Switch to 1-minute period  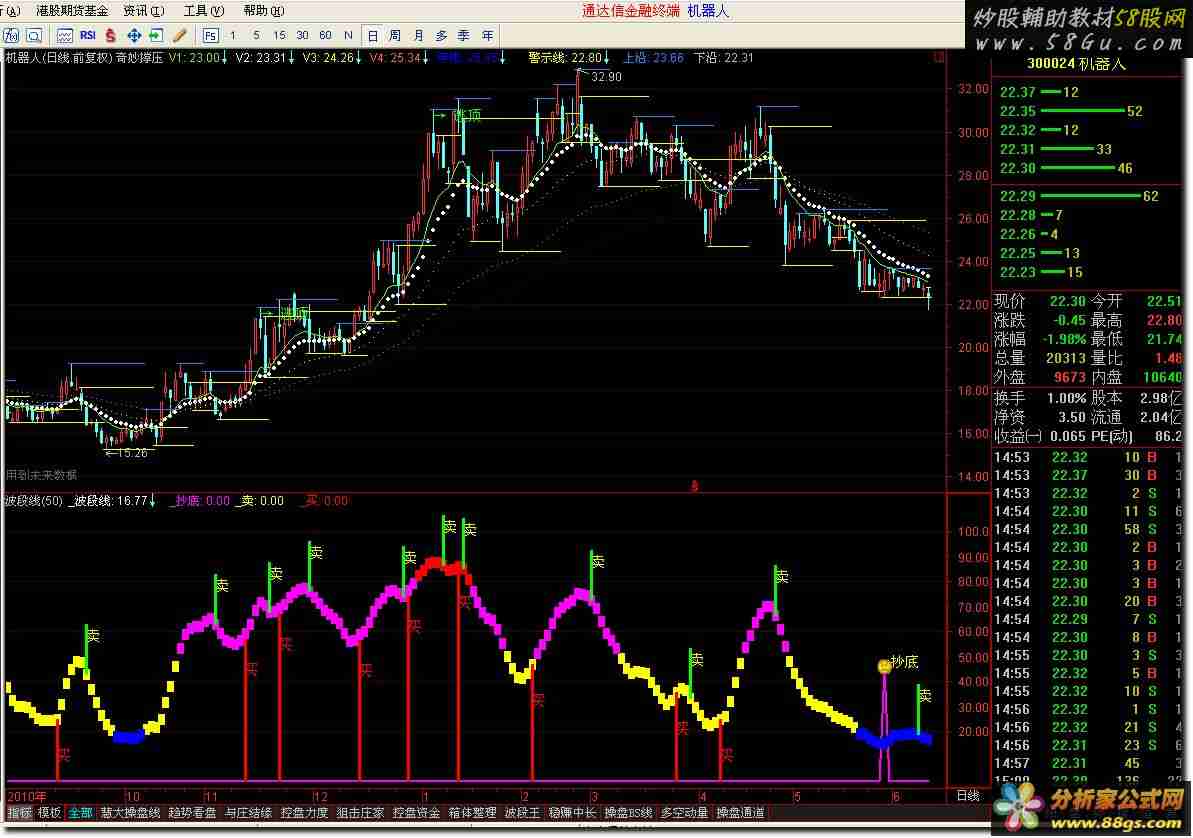pyautogui.click(x=233, y=35)
